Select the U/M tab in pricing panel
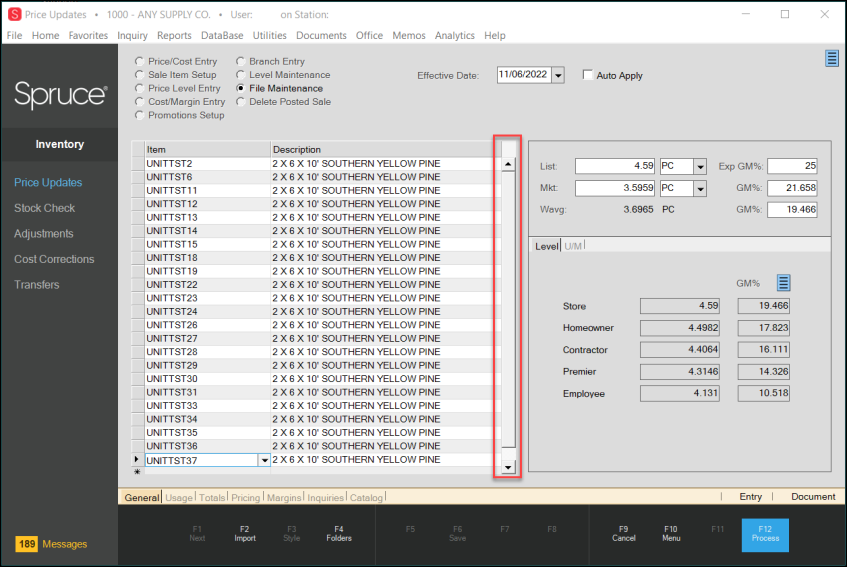 pos(573,246)
